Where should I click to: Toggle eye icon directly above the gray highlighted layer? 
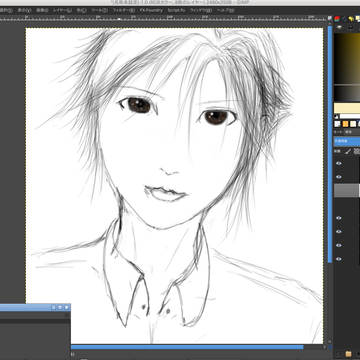coord(339,177)
